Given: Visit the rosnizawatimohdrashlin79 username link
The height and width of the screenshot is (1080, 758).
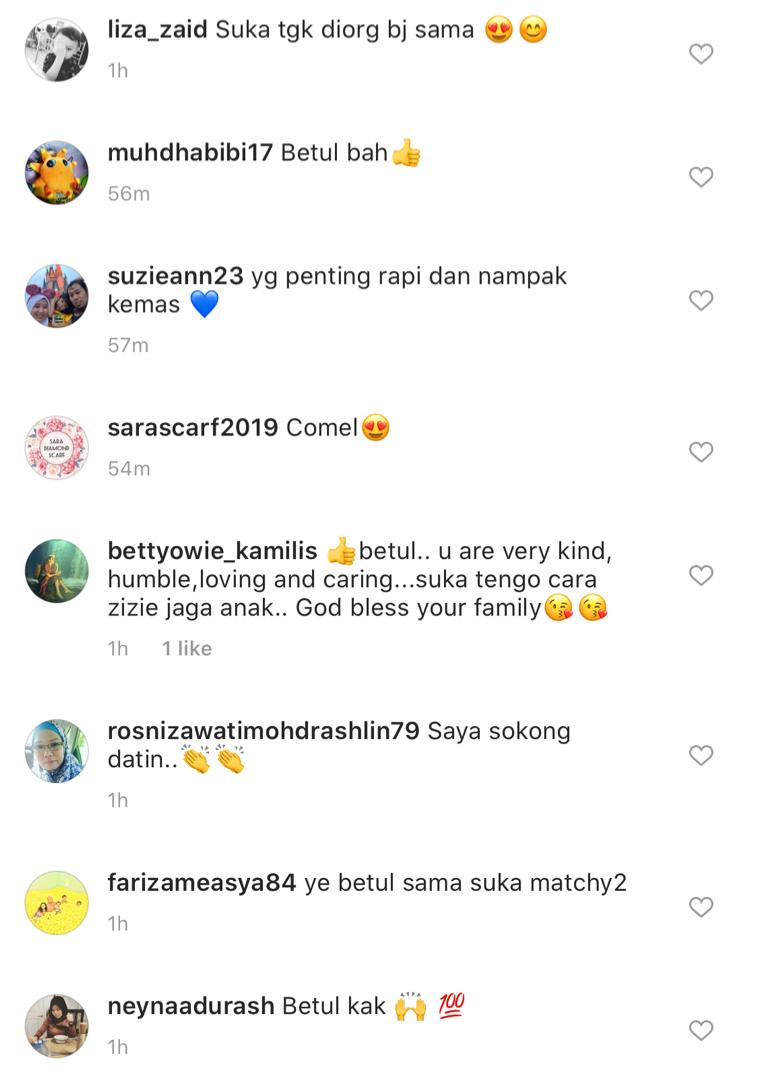Looking at the screenshot, I should (263, 731).
